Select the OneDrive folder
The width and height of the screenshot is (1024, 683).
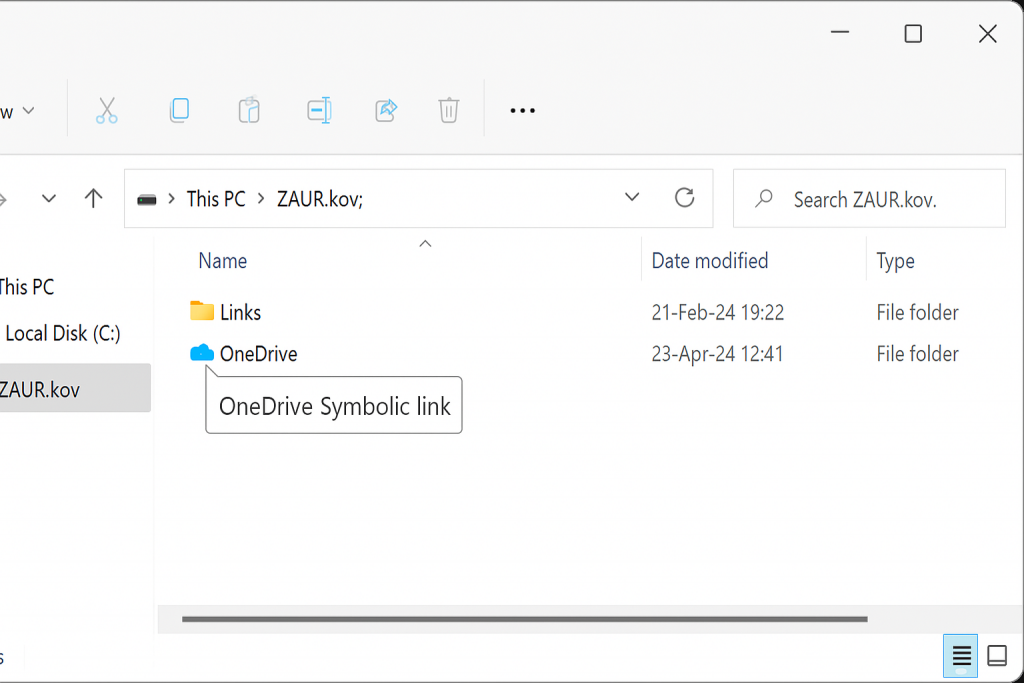coord(258,354)
